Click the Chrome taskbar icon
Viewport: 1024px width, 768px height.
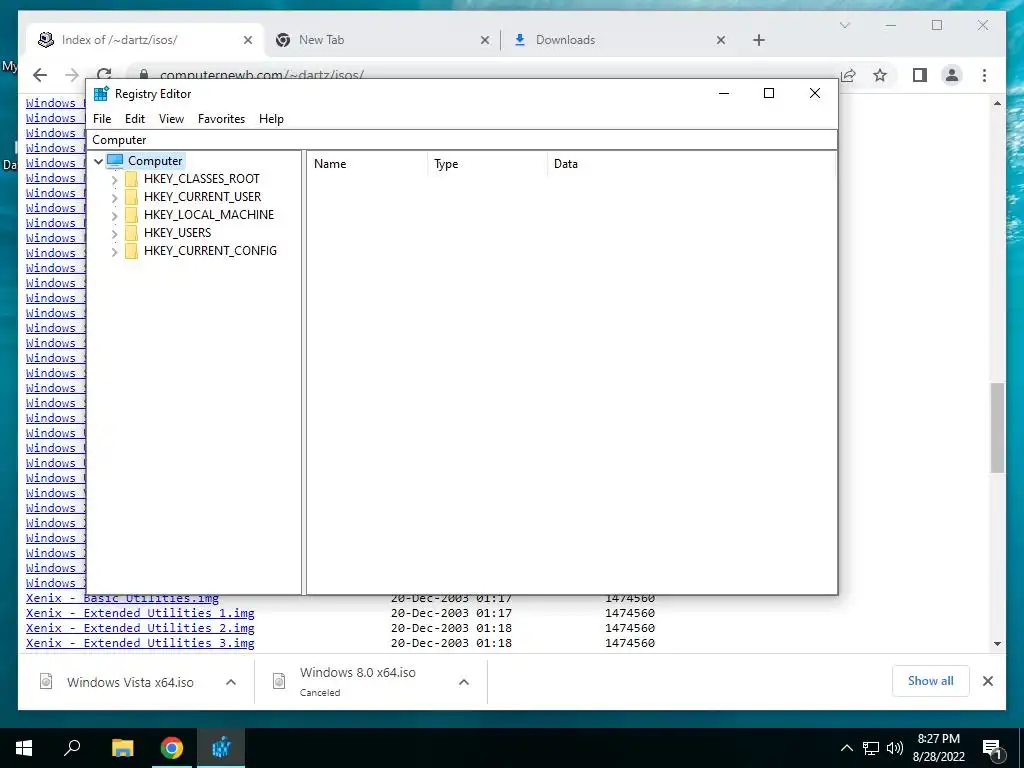172,748
